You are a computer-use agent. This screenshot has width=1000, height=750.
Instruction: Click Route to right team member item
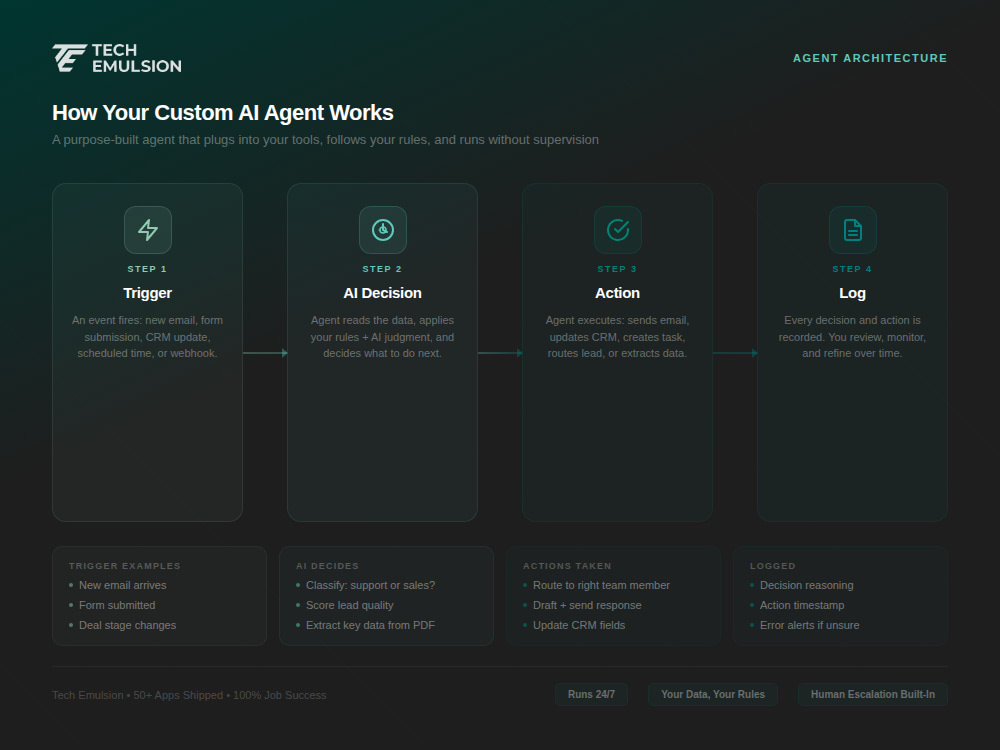tap(601, 585)
